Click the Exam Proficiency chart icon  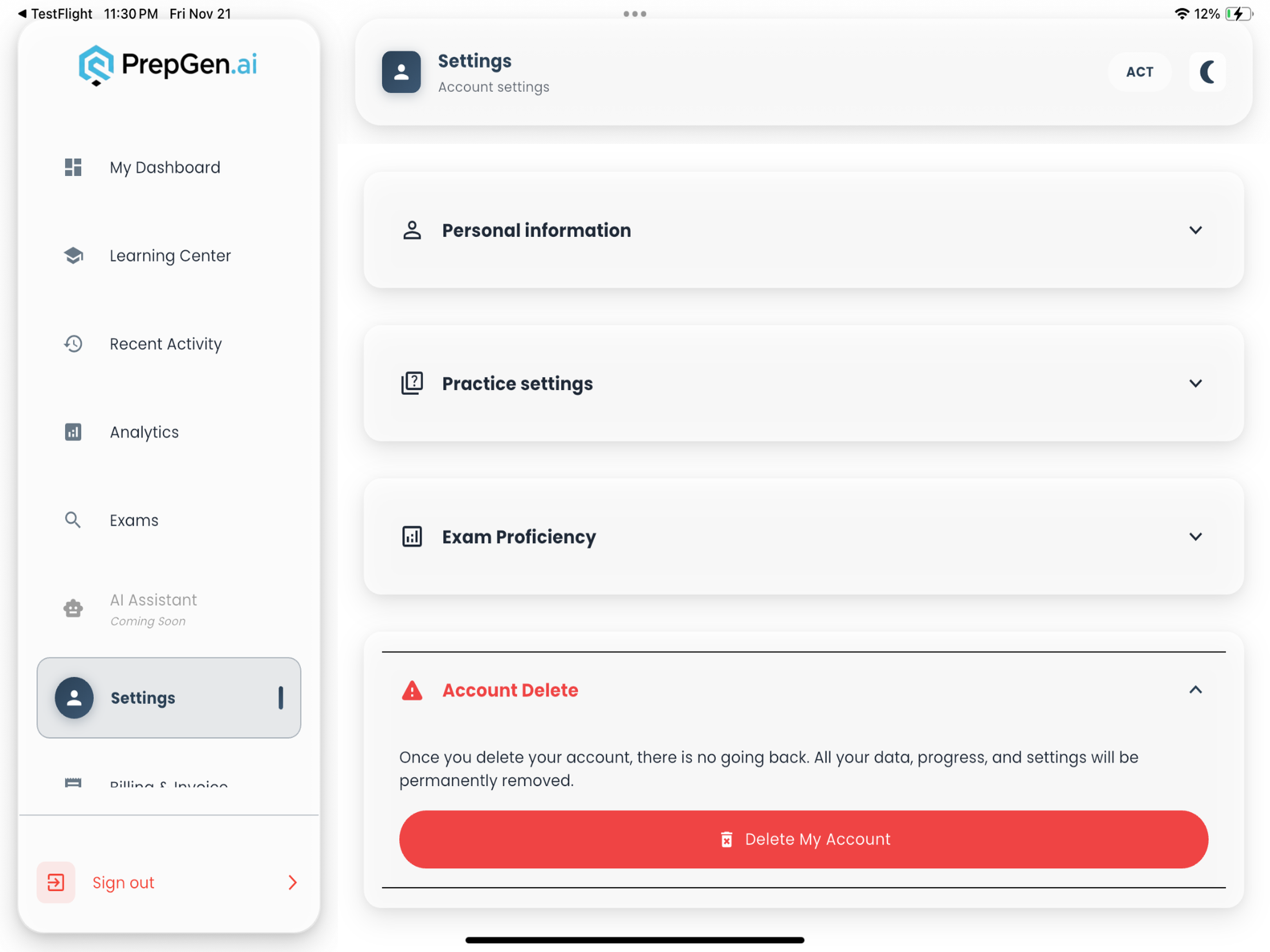412,536
